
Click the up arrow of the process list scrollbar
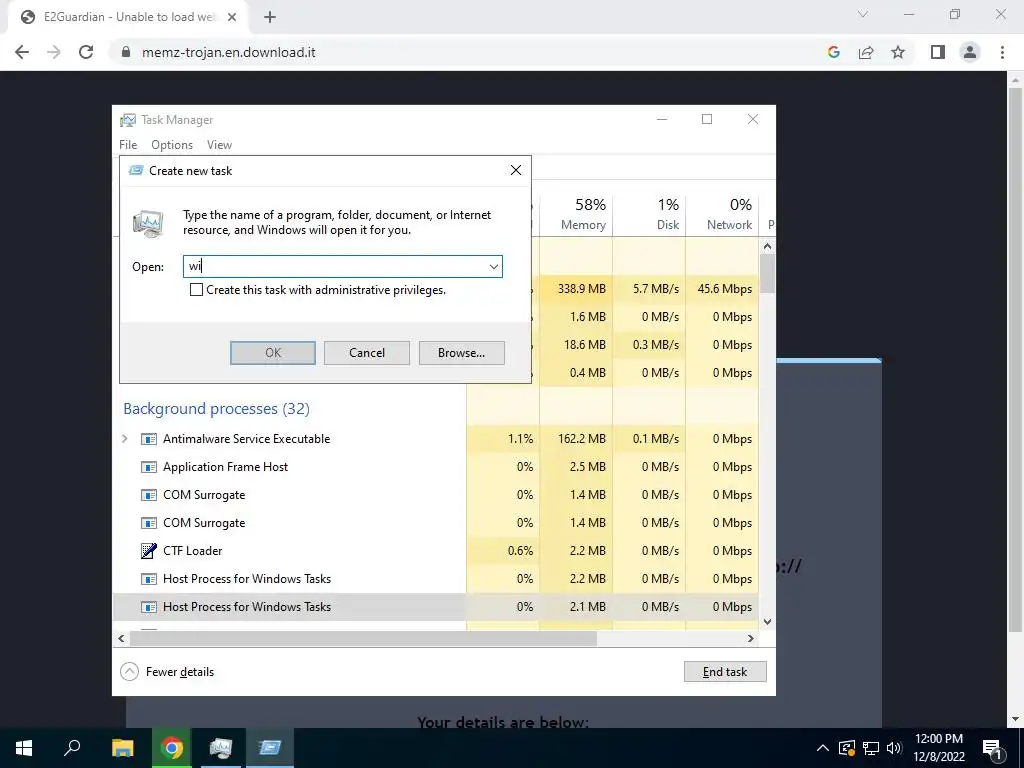coord(767,247)
